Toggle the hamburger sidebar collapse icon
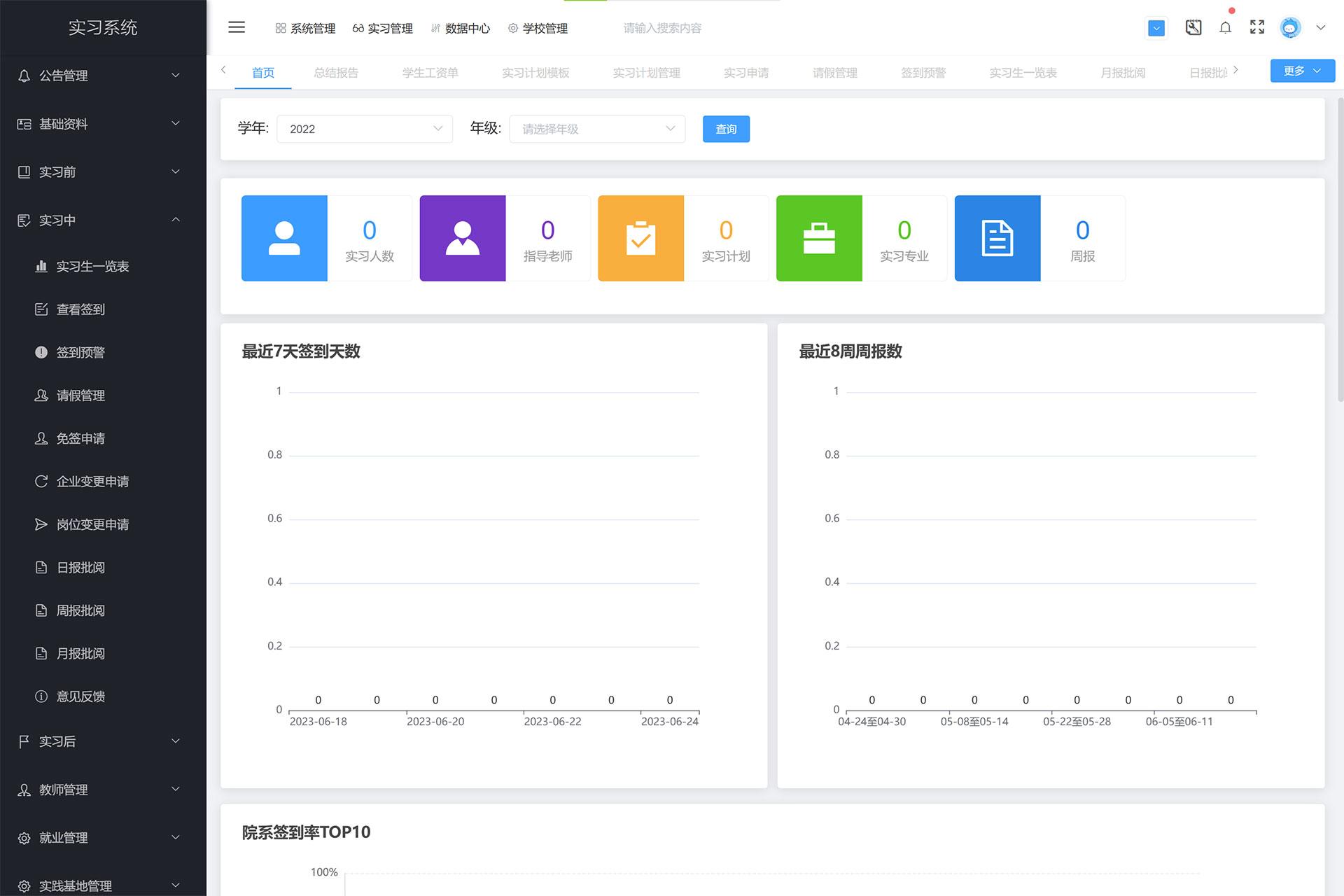The width and height of the screenshot is (1344, 896). 237,27
